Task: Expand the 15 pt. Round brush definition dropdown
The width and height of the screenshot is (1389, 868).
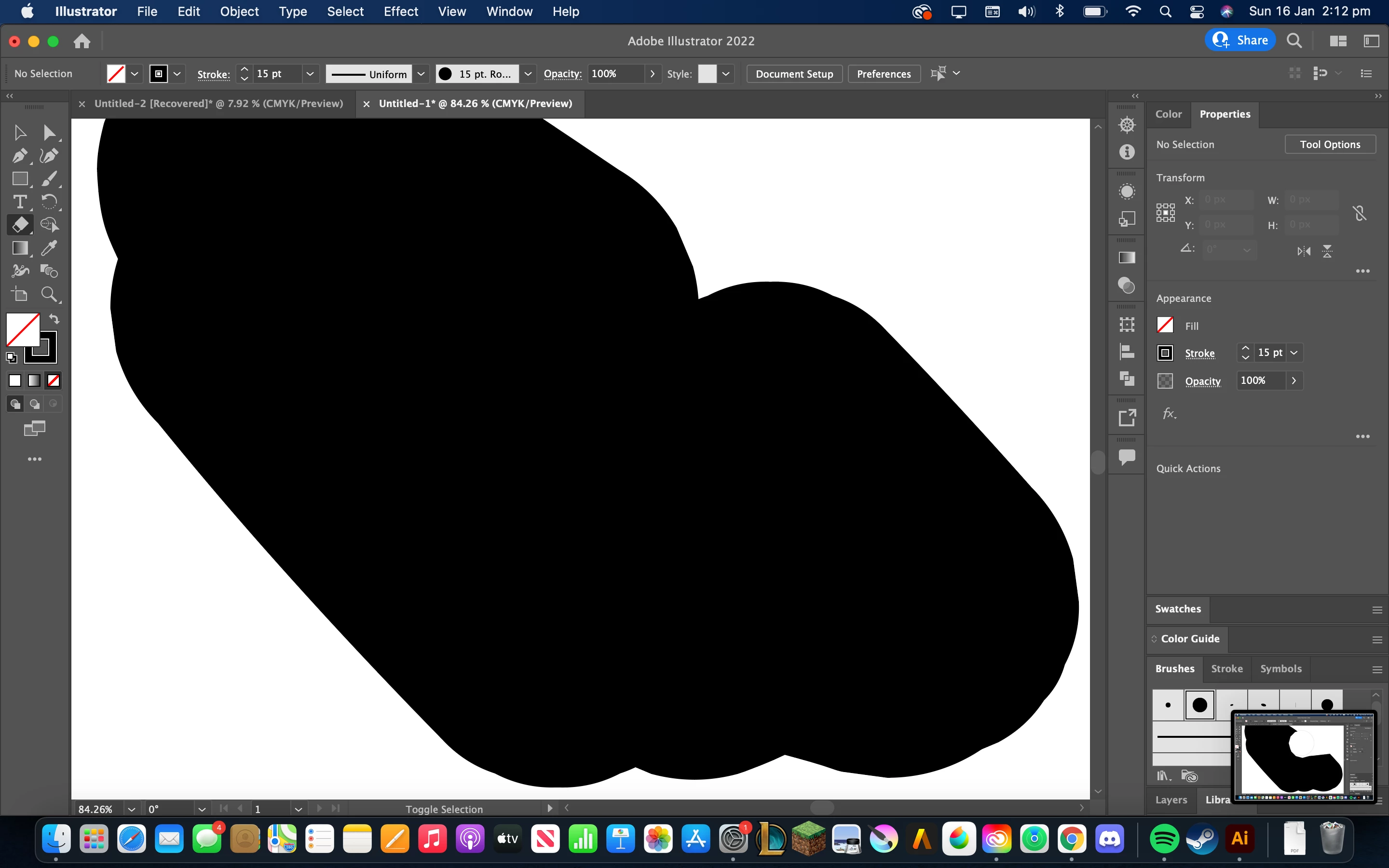Action: click(528, 73)
